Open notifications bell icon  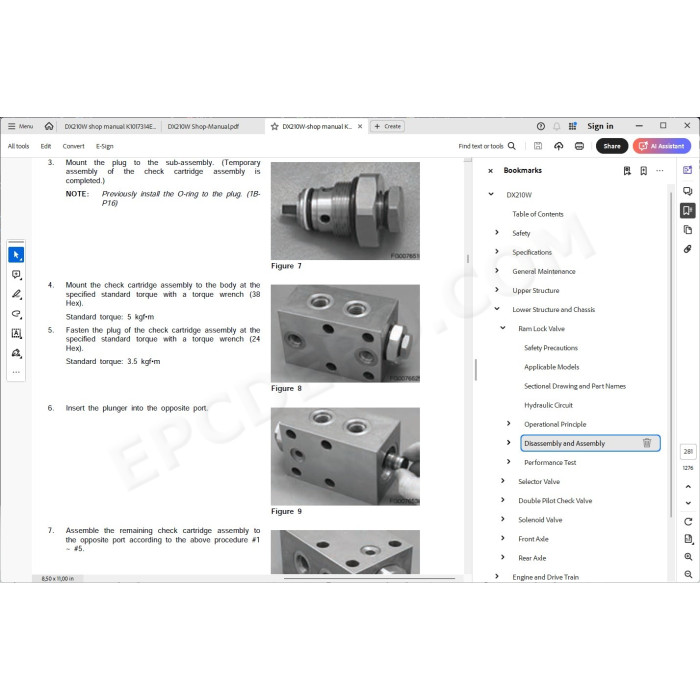556,126
